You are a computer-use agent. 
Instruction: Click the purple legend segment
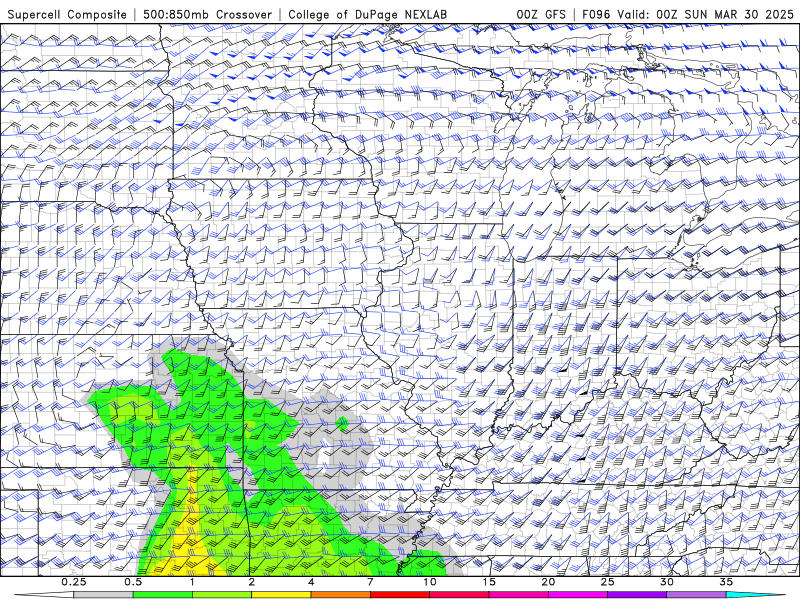(x=637, y=595)
